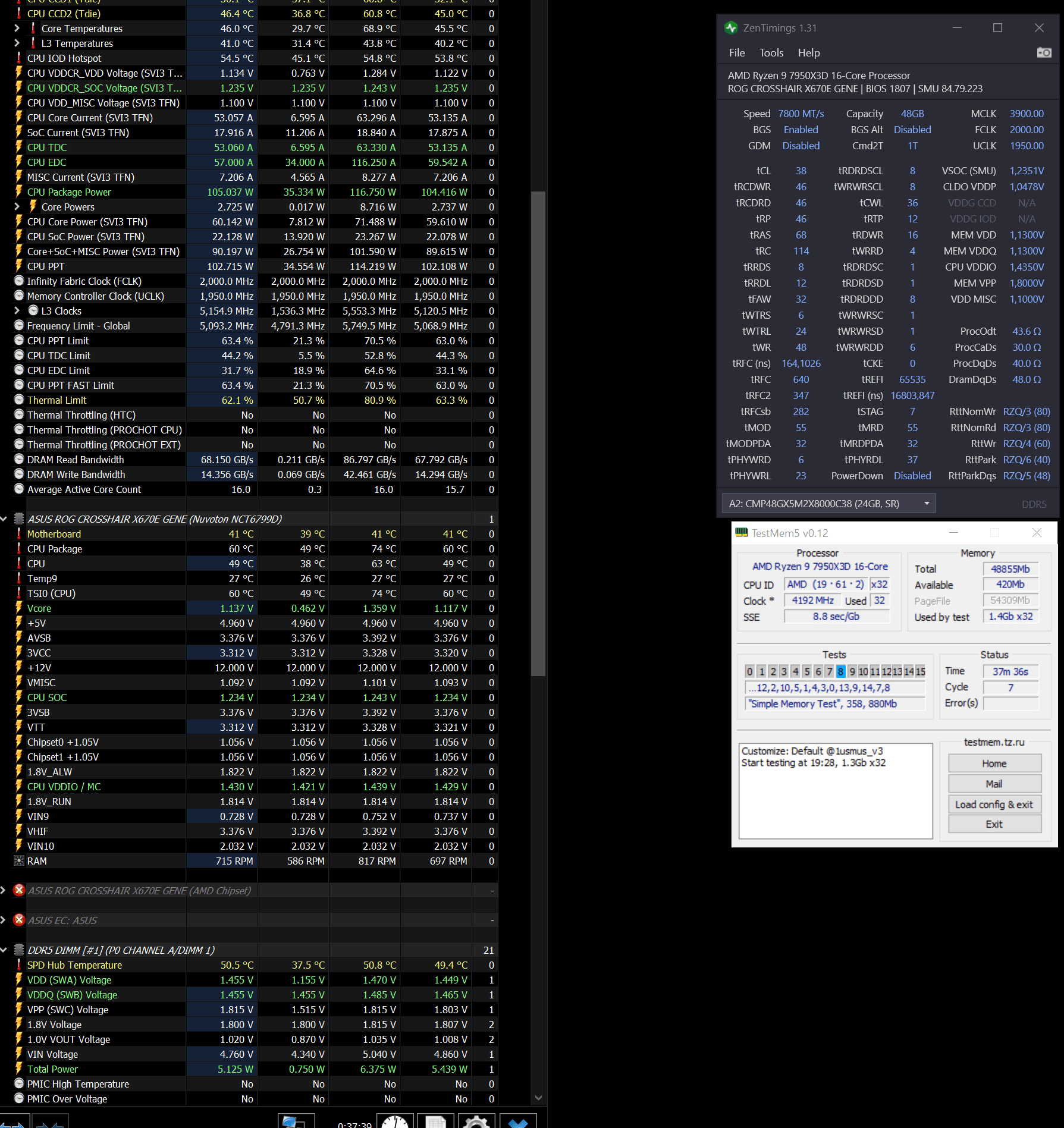Click the clock icon beside Infinity Fabric Clock
This screenshot has width=1064, height=1128.
pyautogui.click(x=19, y=281)
